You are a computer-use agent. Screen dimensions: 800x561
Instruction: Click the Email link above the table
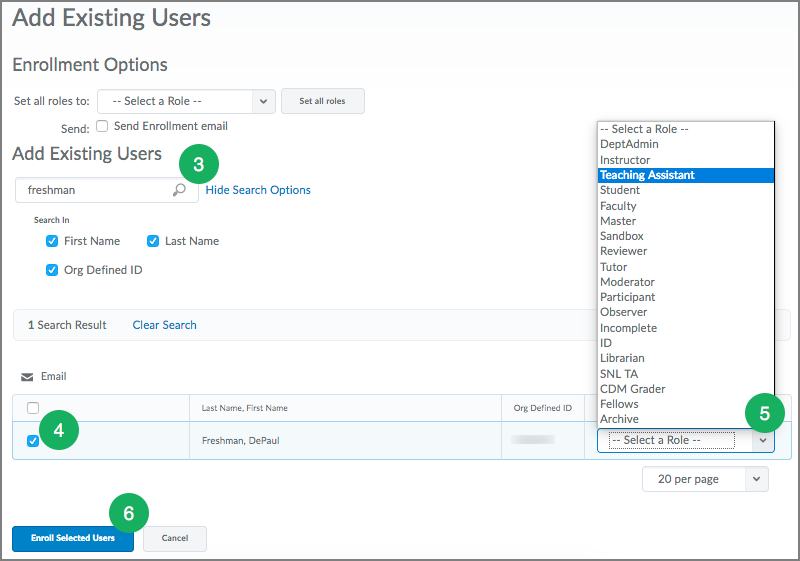click(x=54, y=376)
